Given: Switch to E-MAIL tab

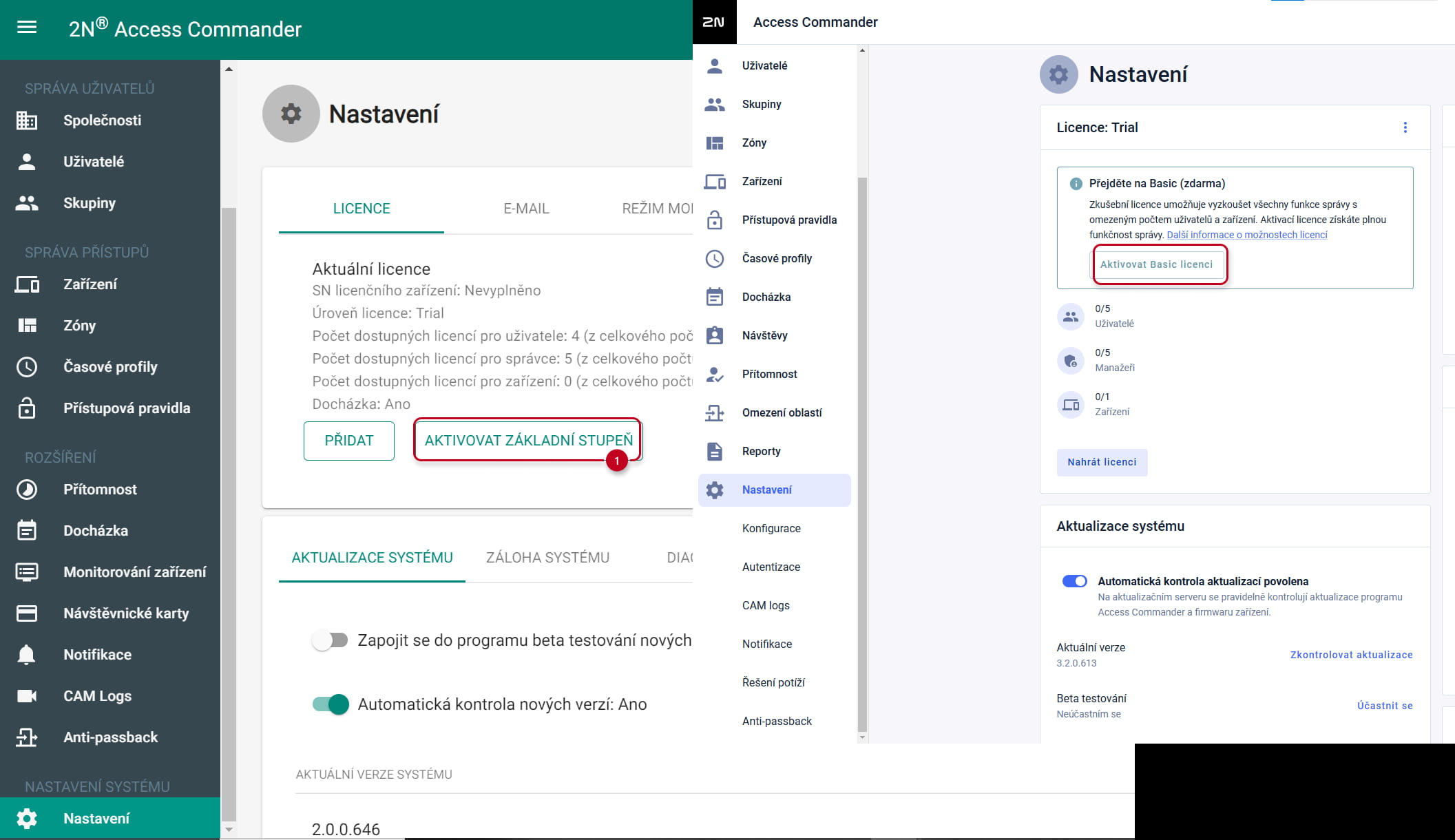Looking at the screenshot, I should pyautogui.click(x=526, y=209).
